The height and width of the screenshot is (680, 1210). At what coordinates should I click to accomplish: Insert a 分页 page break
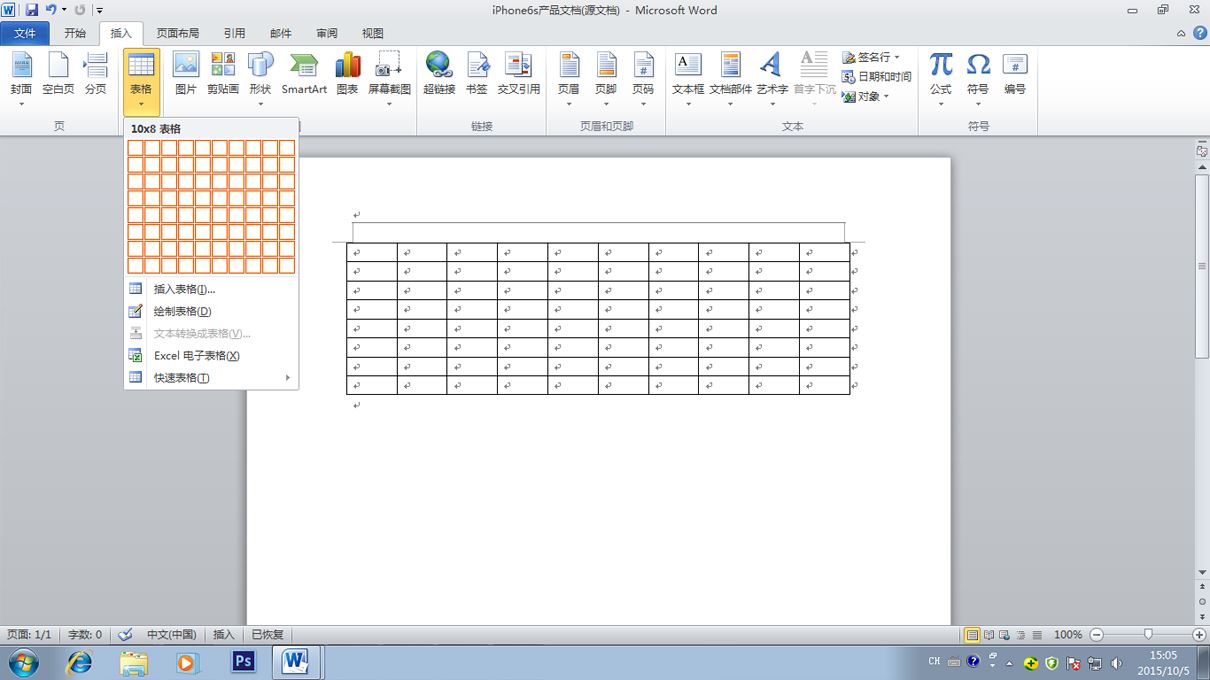tap(95, 73)
